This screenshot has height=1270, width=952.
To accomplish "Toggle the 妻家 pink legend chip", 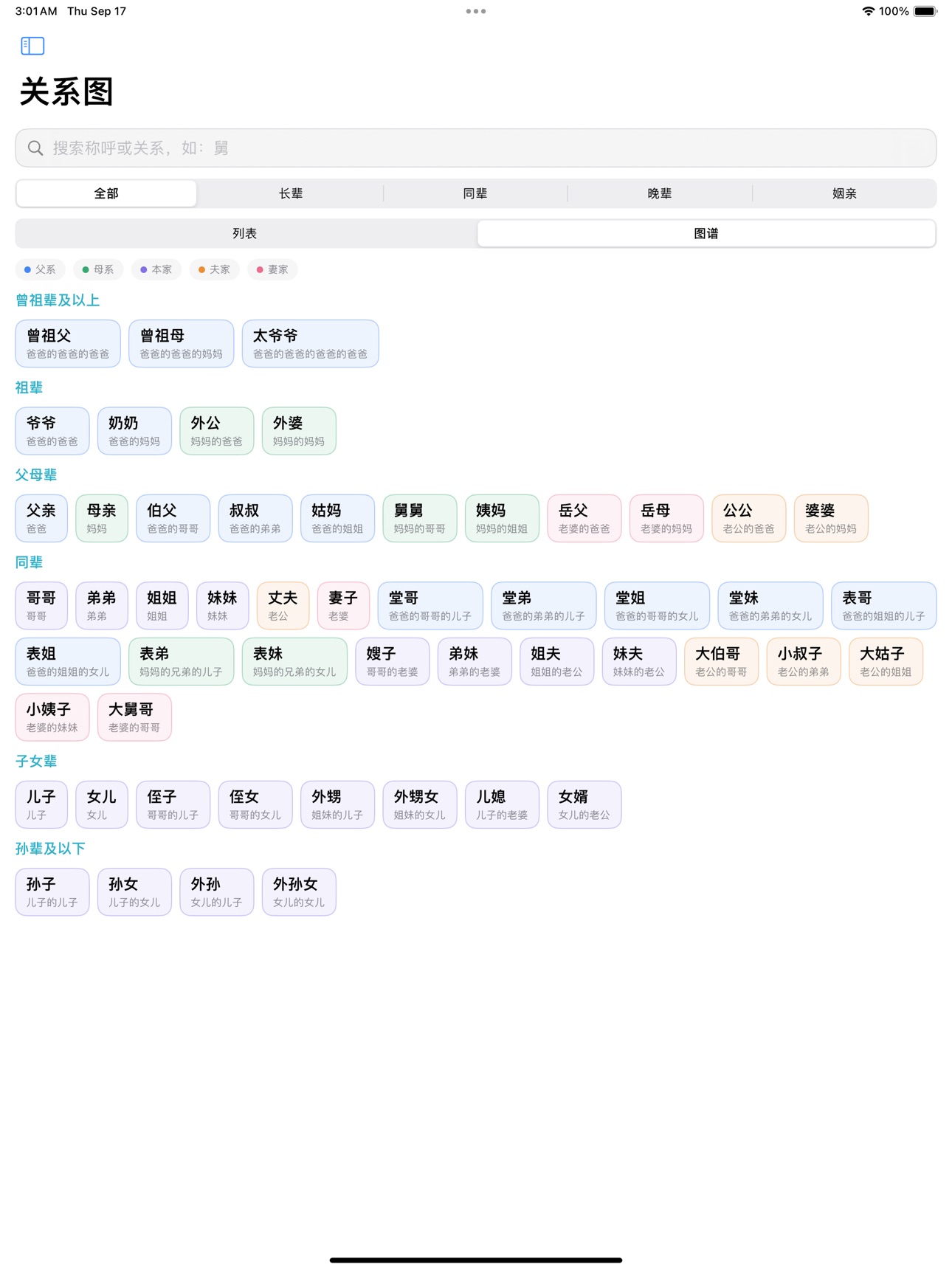I will 273,269.
